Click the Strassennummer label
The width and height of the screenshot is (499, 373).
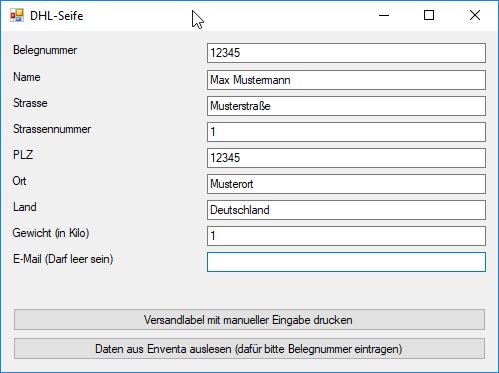[52, 129]
